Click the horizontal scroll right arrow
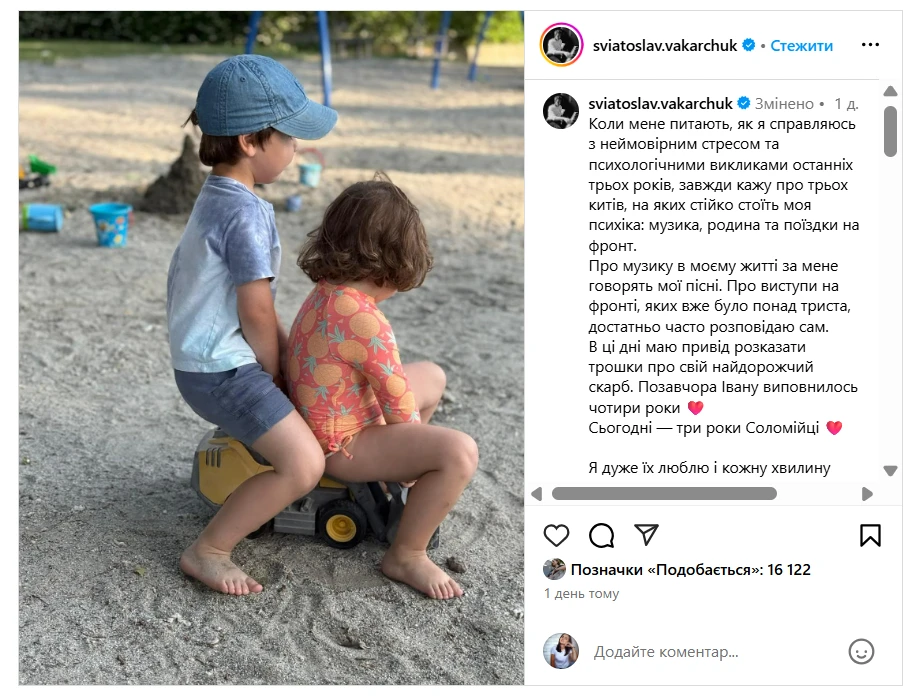The image size is (922, 700). 867,494
